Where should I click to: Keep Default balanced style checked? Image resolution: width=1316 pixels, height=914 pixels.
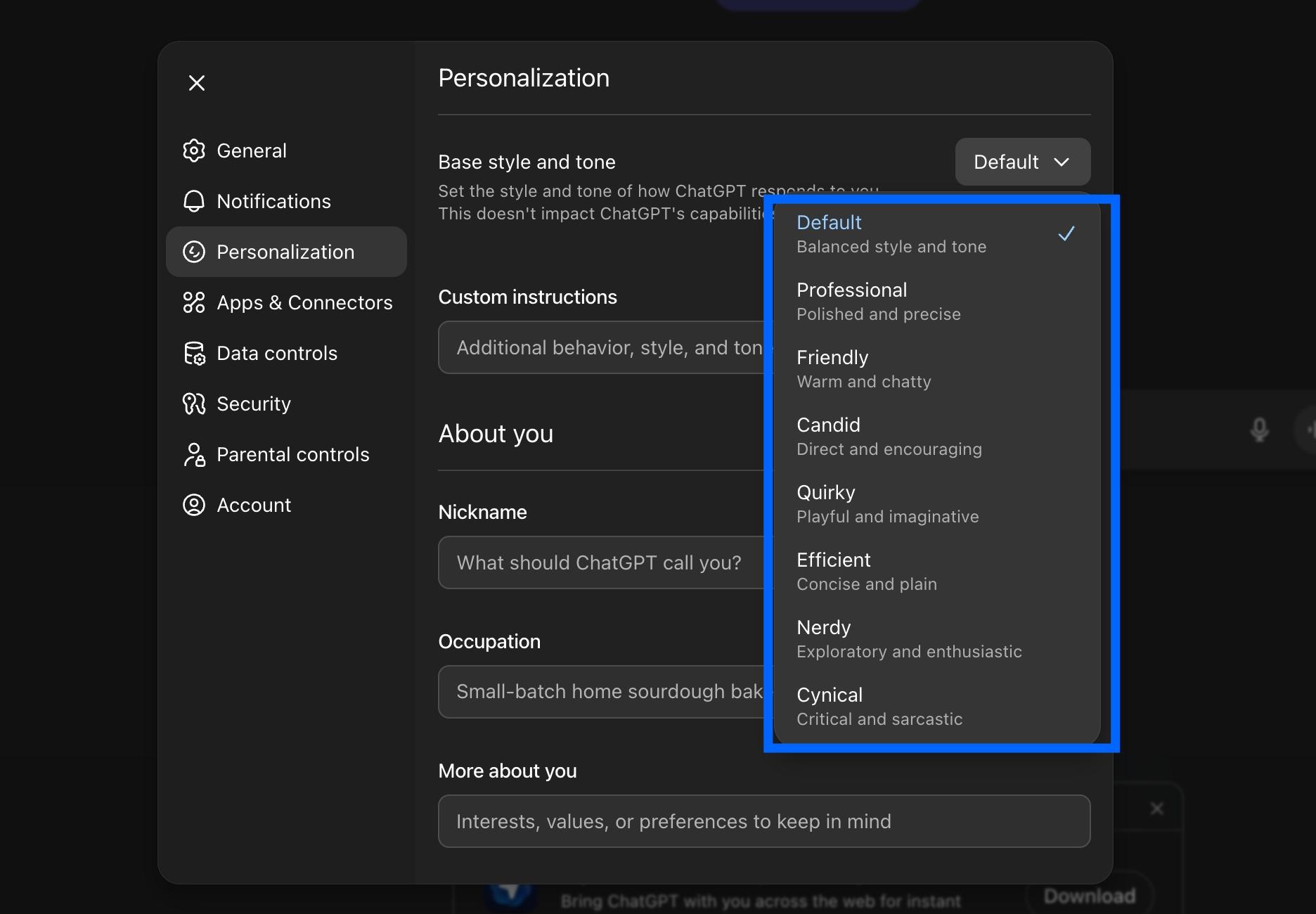pyautogui.click(x=914, y=233)
